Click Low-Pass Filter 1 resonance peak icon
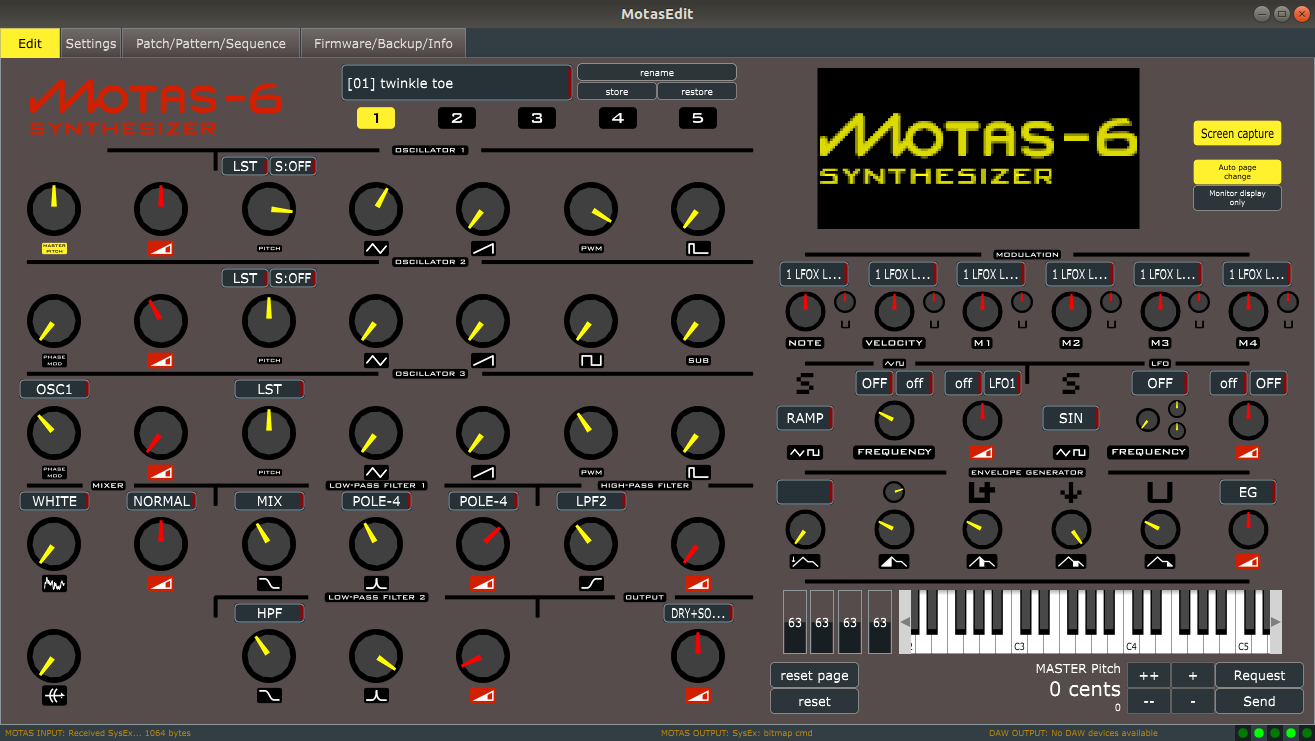The width and height of the screenshot is (1315, 741). pyautogui.click(x=376, y=583)
